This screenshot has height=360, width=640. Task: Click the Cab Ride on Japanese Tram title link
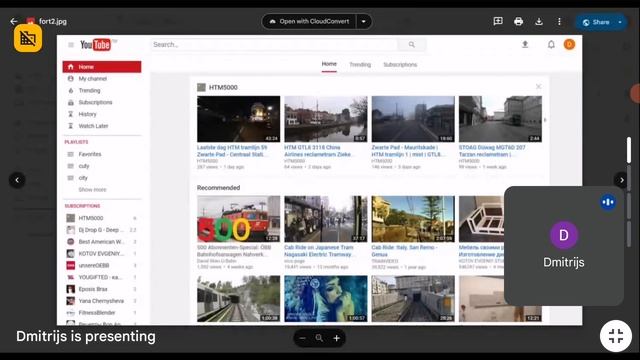pos(319,251)
